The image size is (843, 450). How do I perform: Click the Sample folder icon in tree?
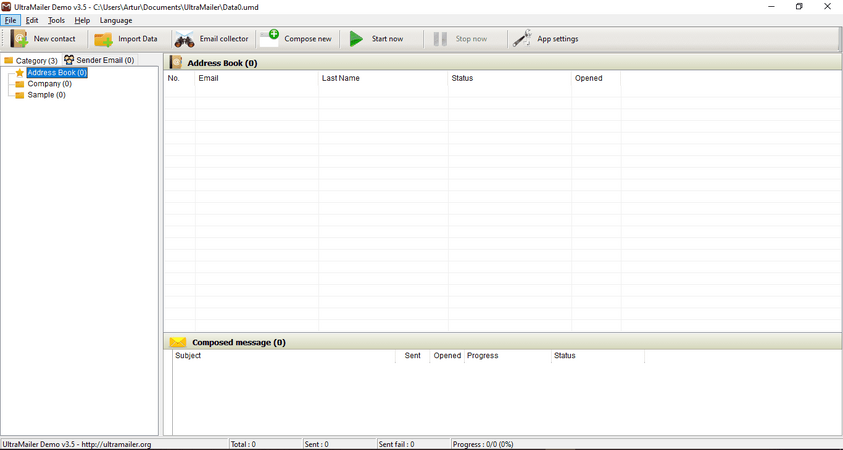20,96
